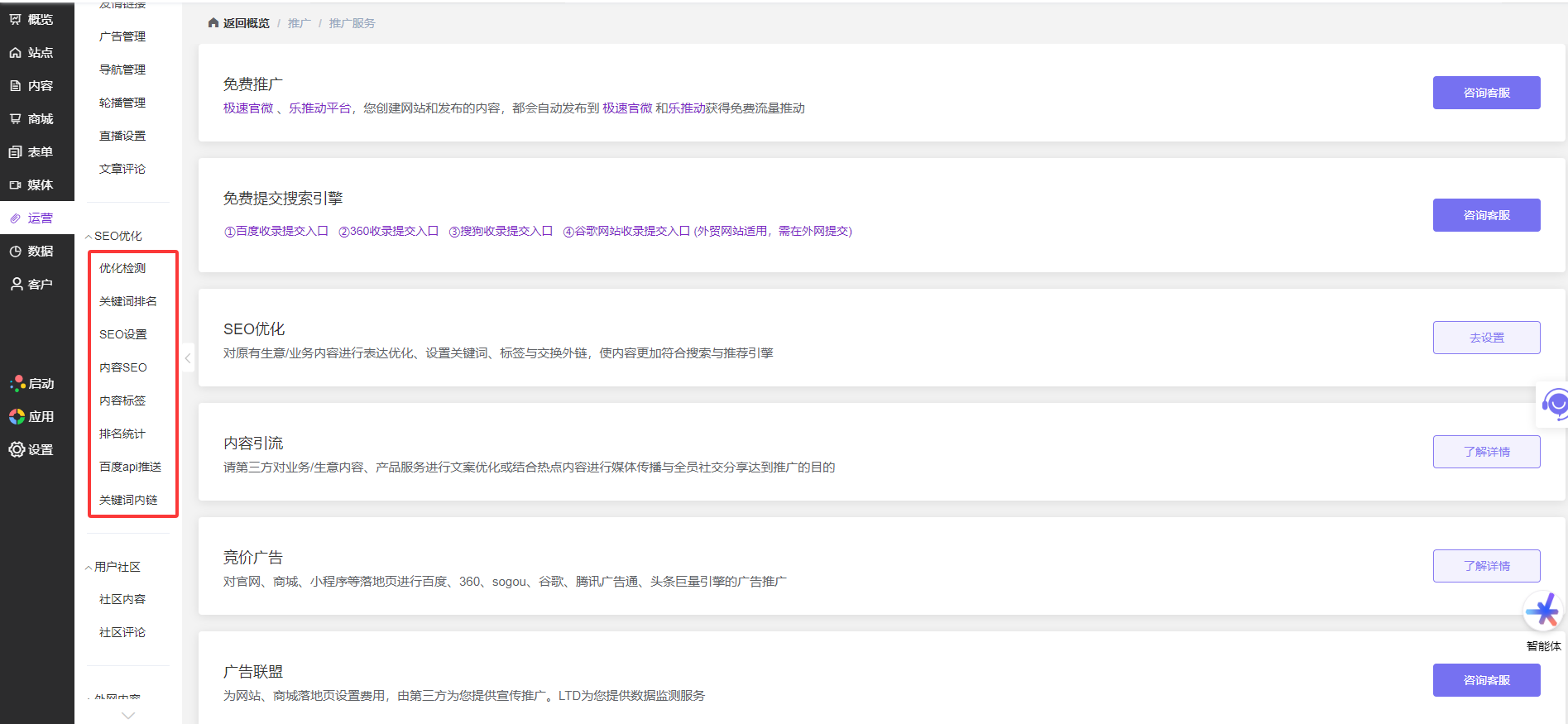Viewport: 1568px width, 724px height.
Task: Click 咨询客服 button for 免费提交搜索引擎
Action: [x=1486, y=215]
